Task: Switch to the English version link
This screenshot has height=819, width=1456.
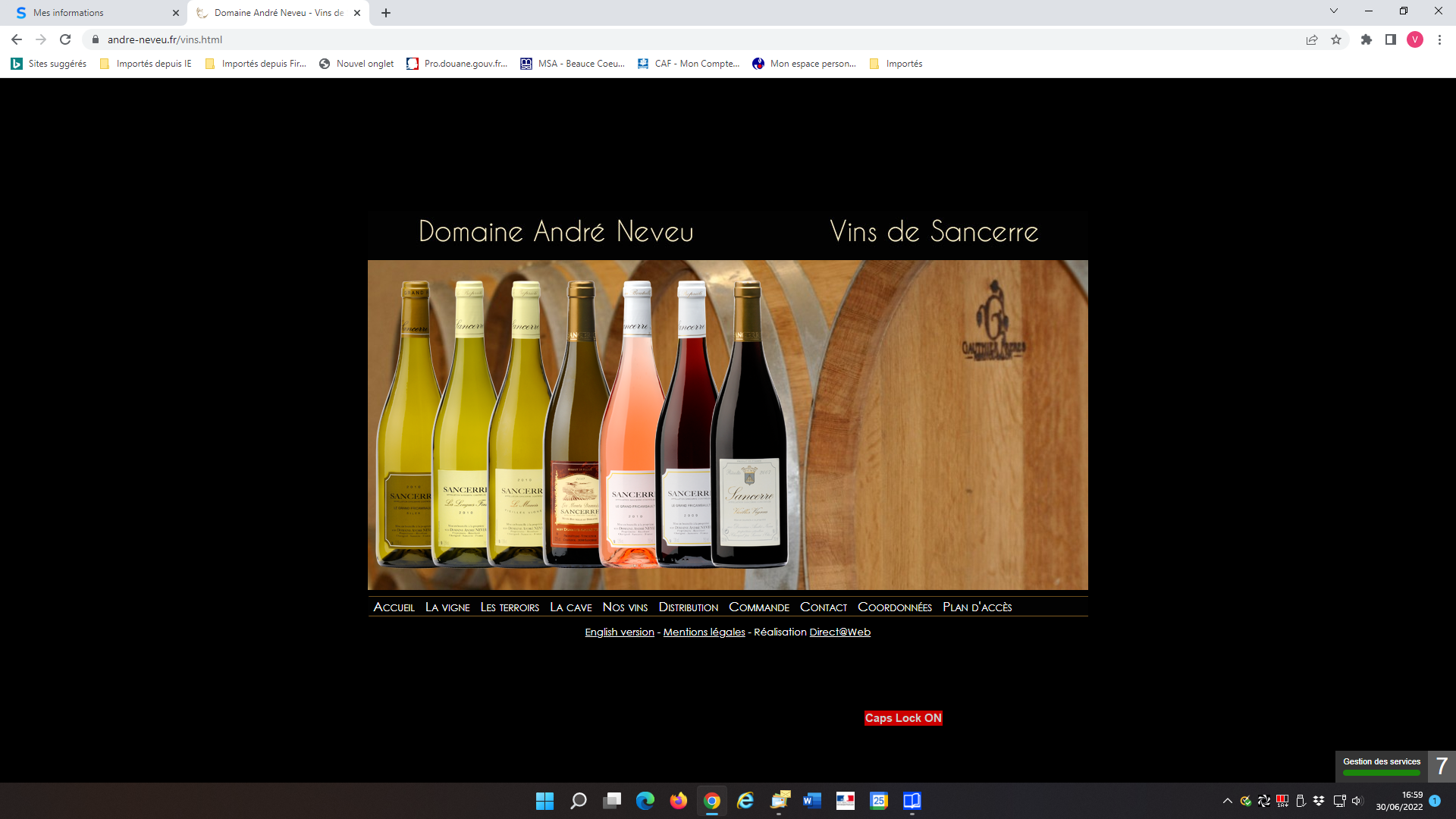Action: [620, 632]
